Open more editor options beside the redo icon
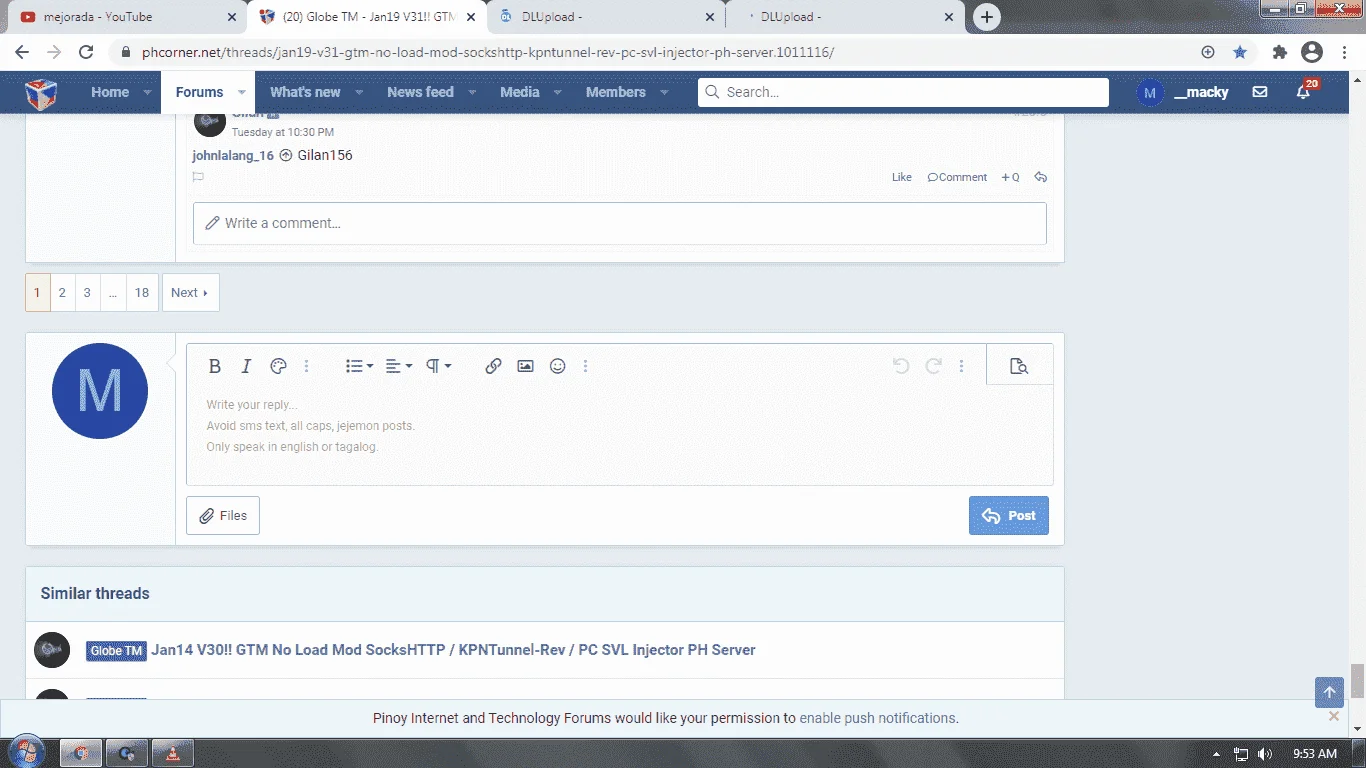Screen dimensions: 1366x768 coord(962,366)
